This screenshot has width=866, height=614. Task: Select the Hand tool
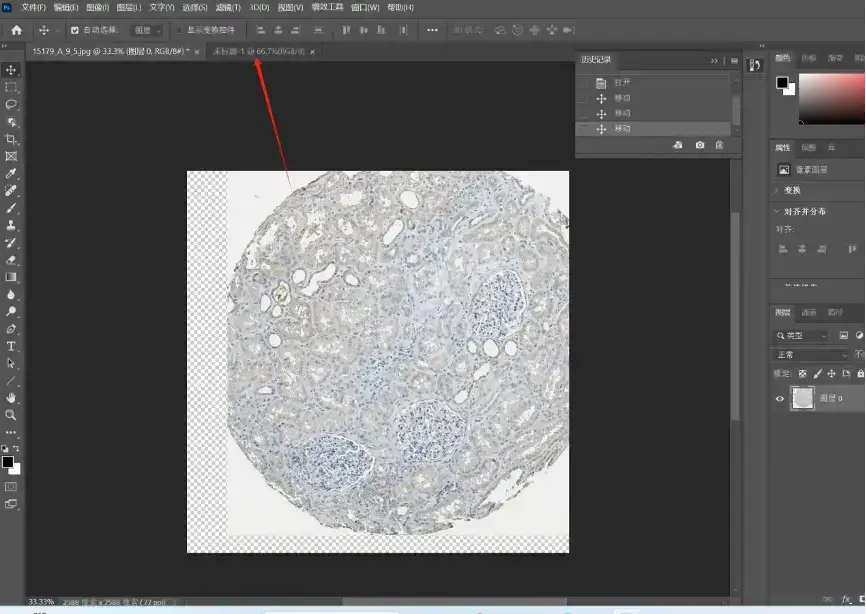12,397
